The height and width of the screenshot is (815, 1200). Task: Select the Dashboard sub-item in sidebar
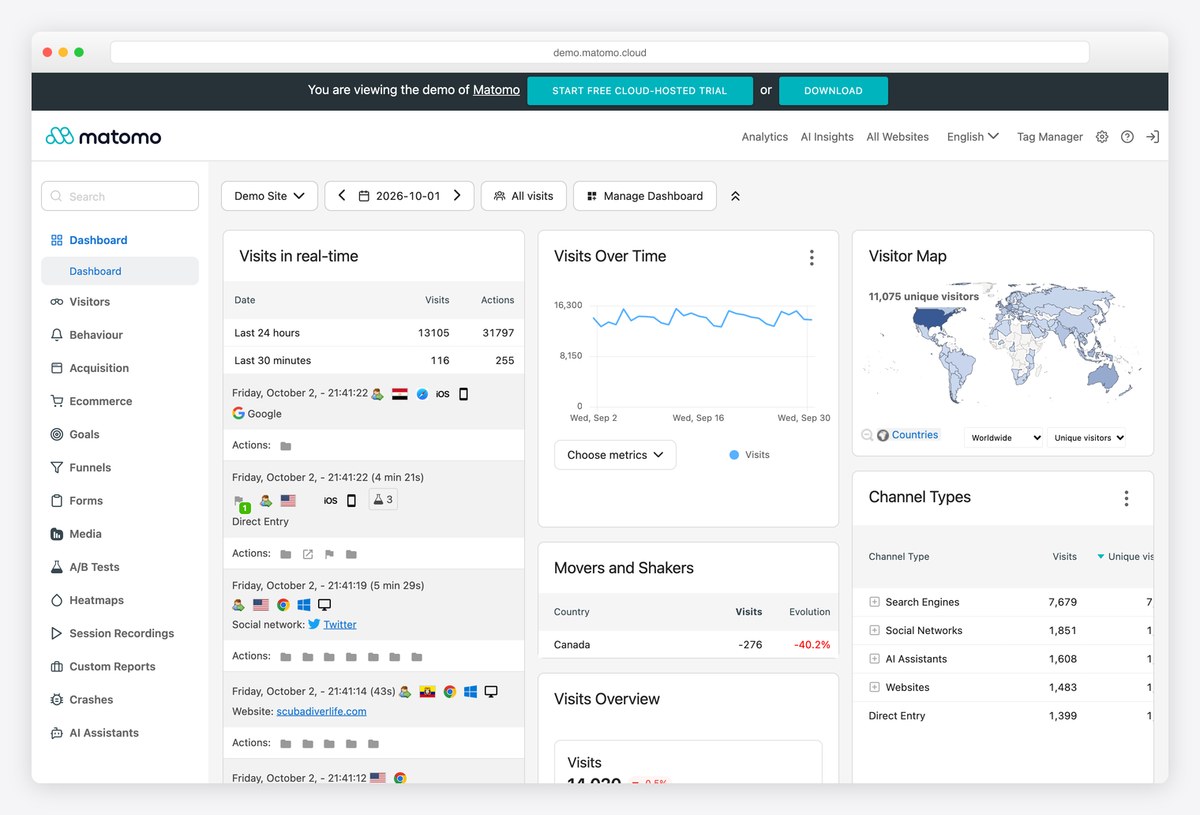[120, 271]
